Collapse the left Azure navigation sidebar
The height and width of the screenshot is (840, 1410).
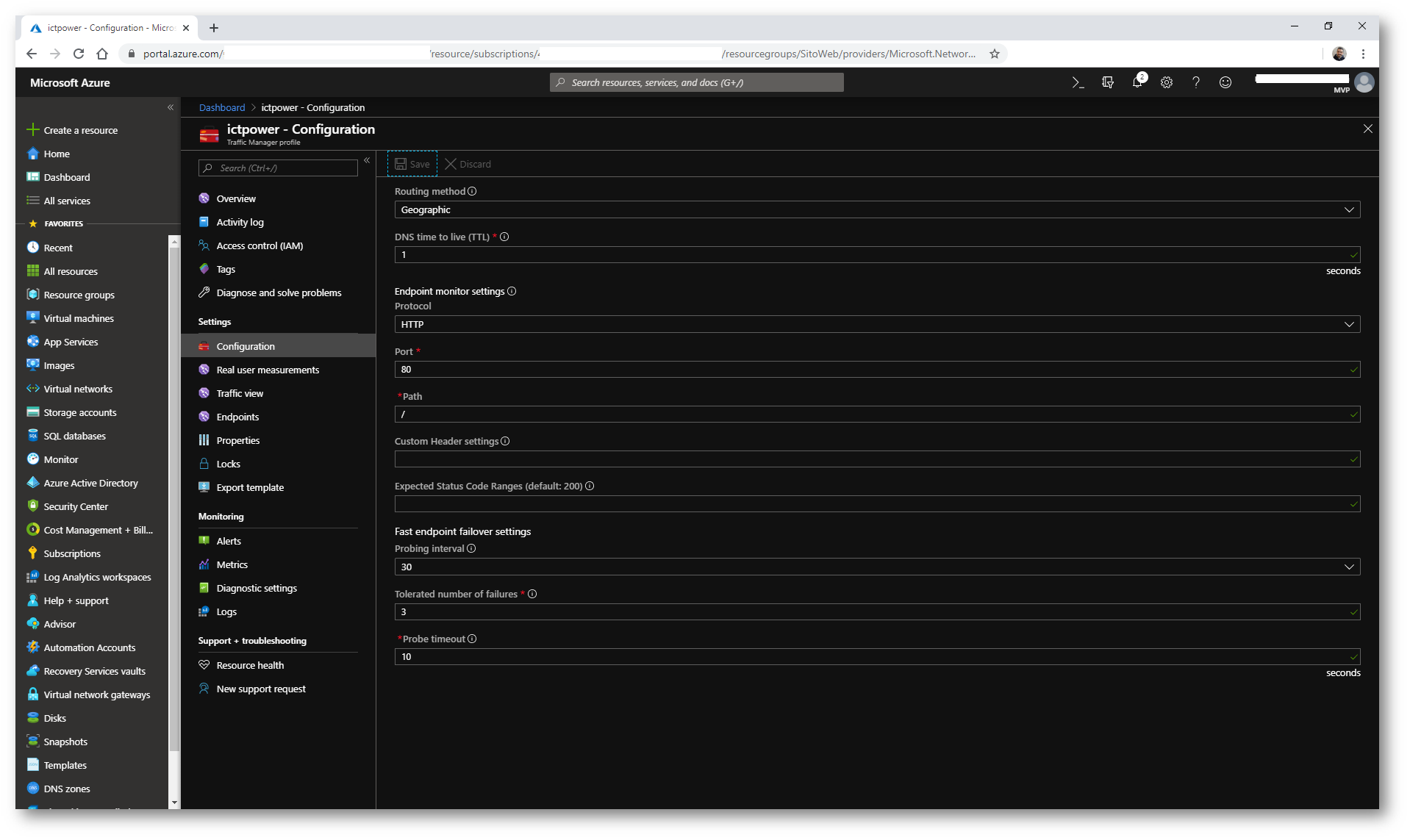(171, 108)
